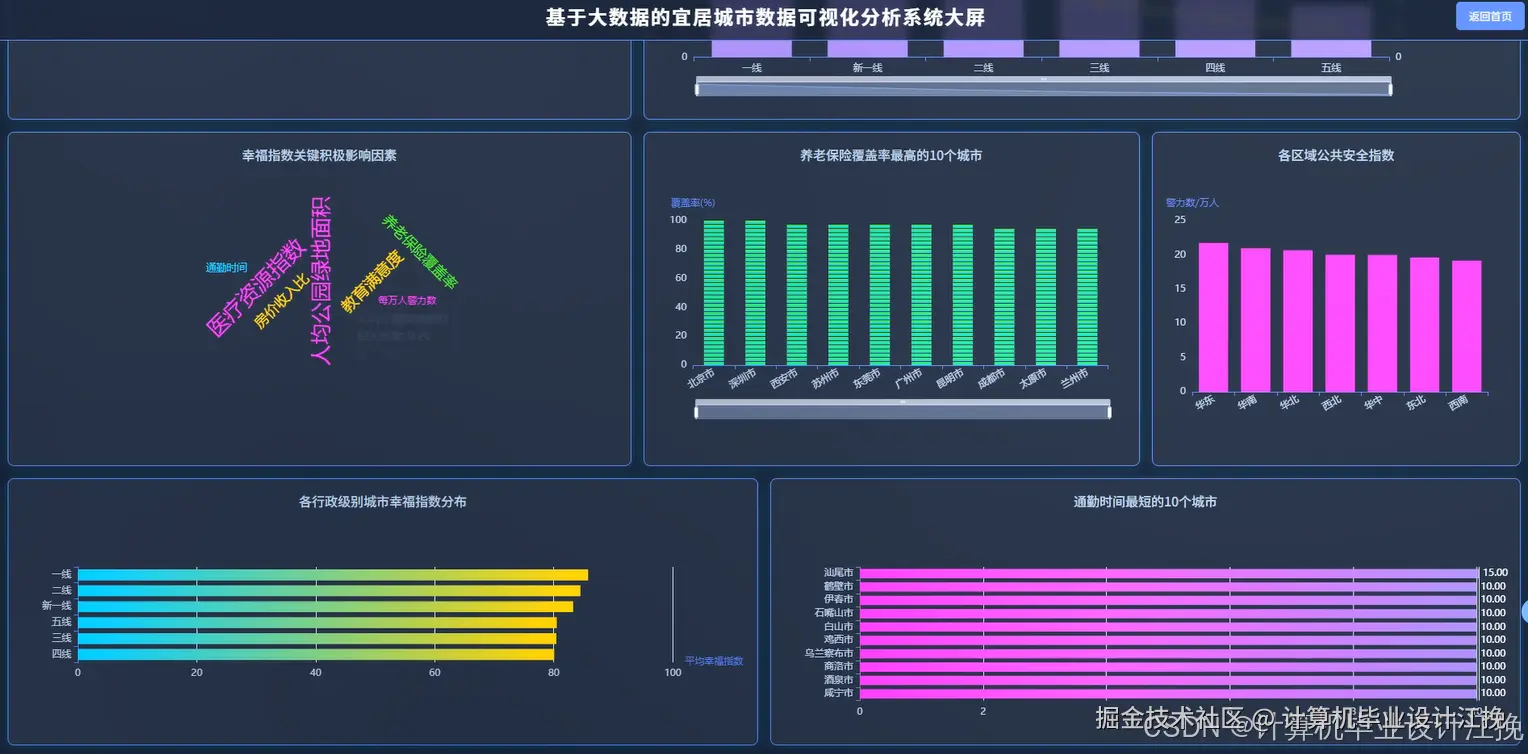The width and height of the screenshot is (1528, 754).
Task: Click the 15.00 value label beside 汕尾市
Action: tap(1494, 573)
